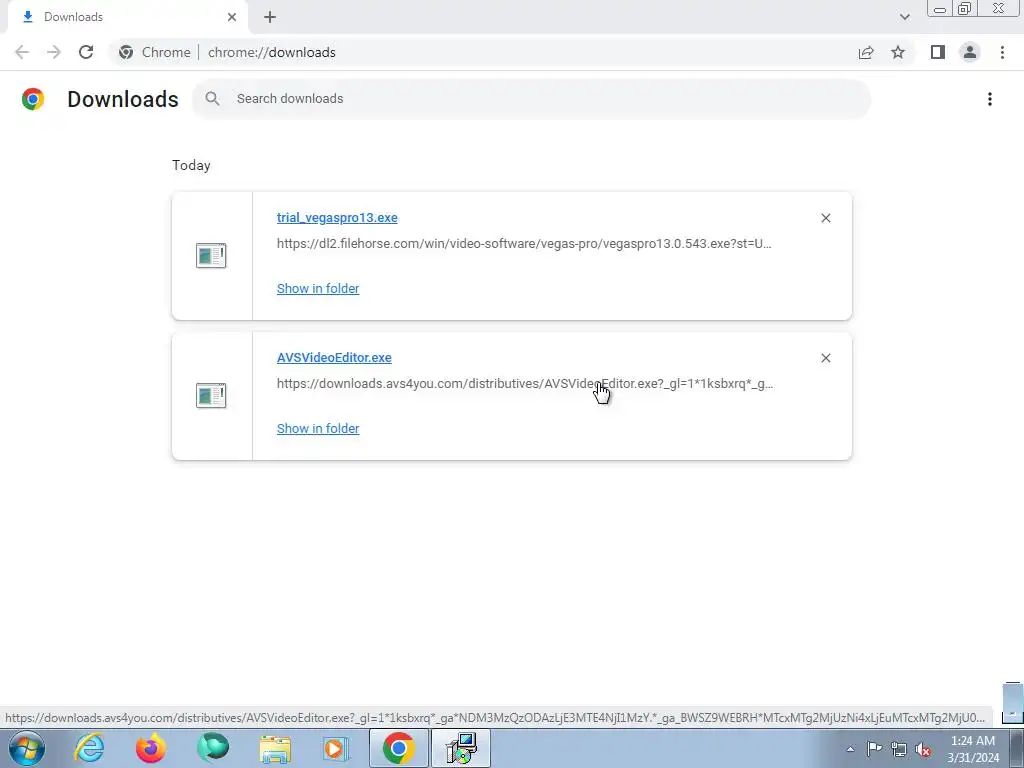
Task: Bookmark this tab with the star icon
Action: (x=898, y=52)
